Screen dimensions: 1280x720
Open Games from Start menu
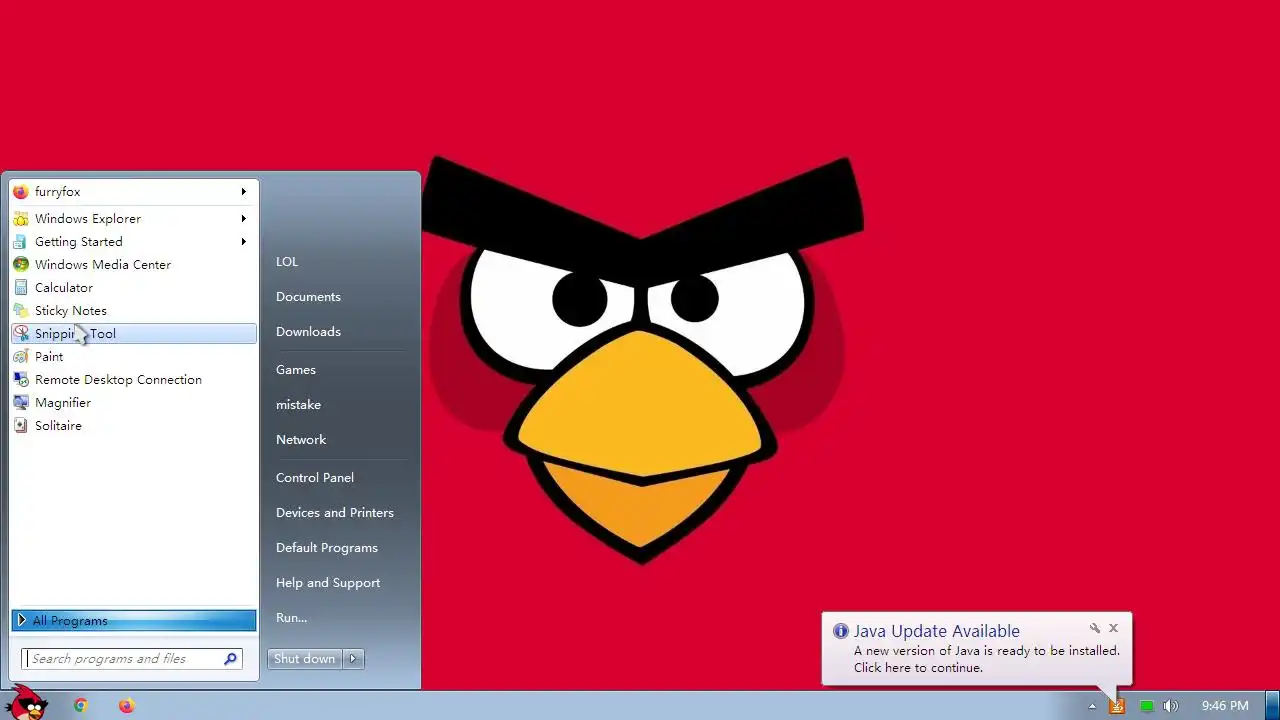(296, 370)
